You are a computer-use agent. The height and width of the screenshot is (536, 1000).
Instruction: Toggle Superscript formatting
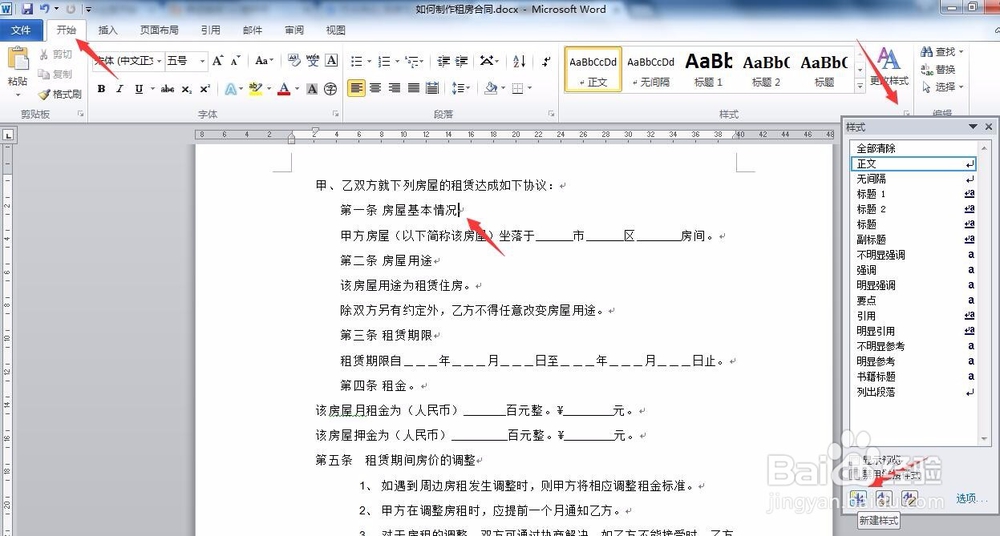205,89
